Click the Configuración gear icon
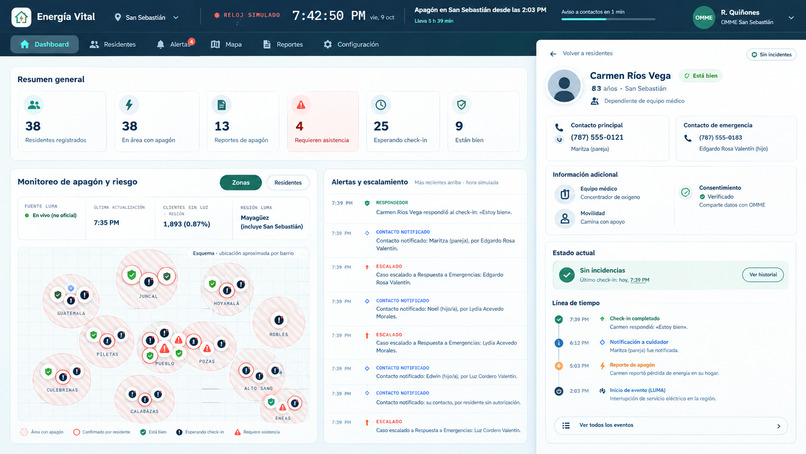Image resolution: width=806 pixels, height=454 pixels. (327, 44)
